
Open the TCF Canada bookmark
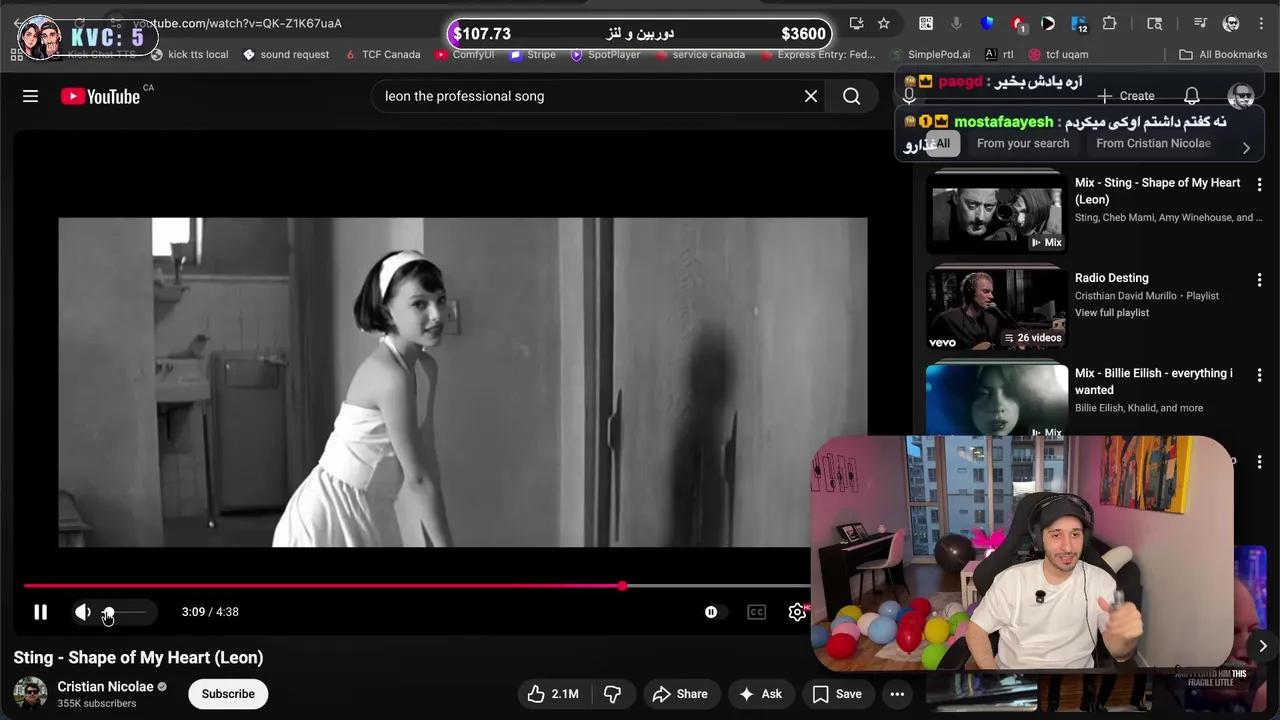(382, 54)
